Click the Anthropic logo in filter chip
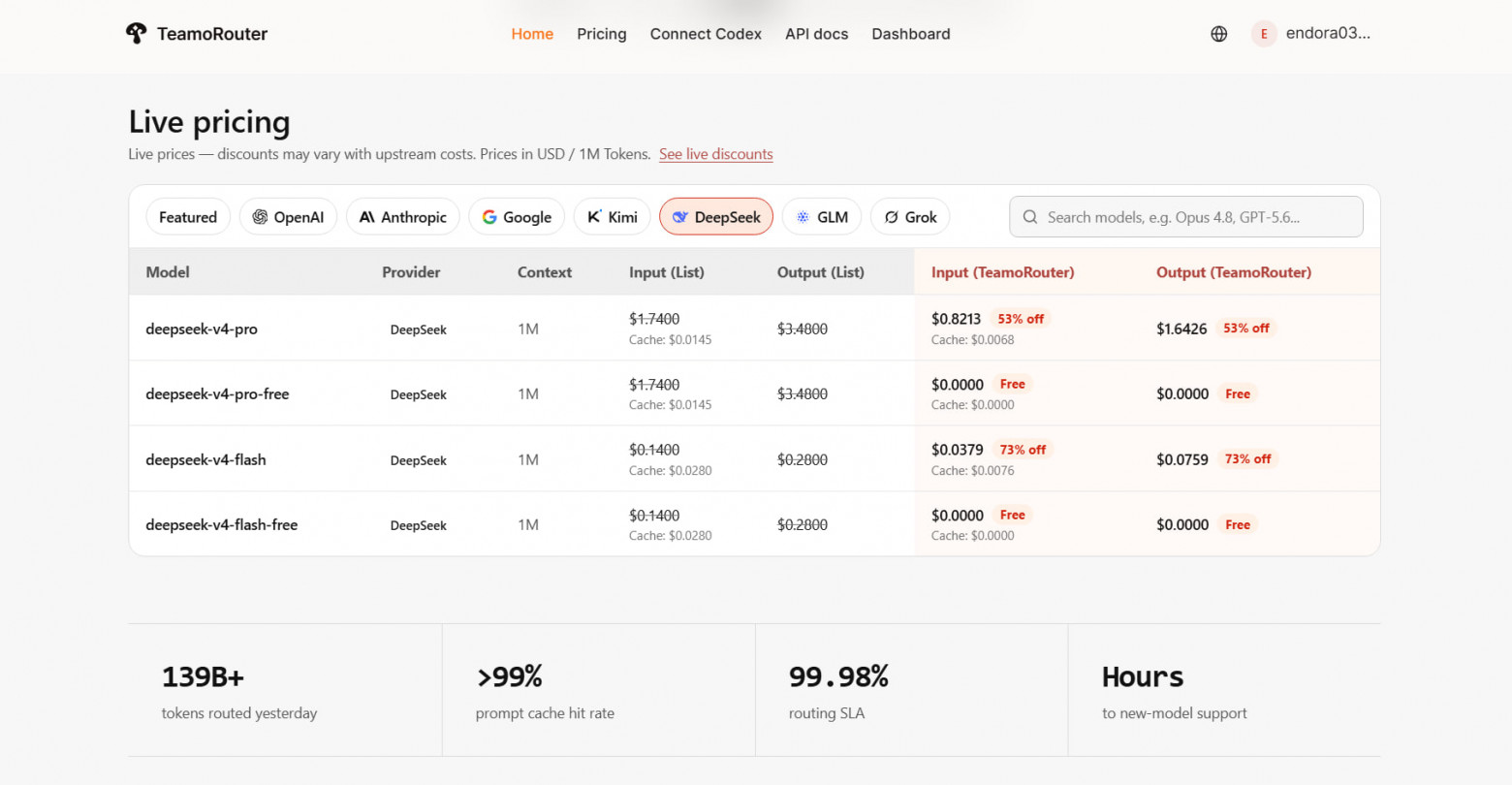Viewport: 1512px width, 785px height. 367,217
